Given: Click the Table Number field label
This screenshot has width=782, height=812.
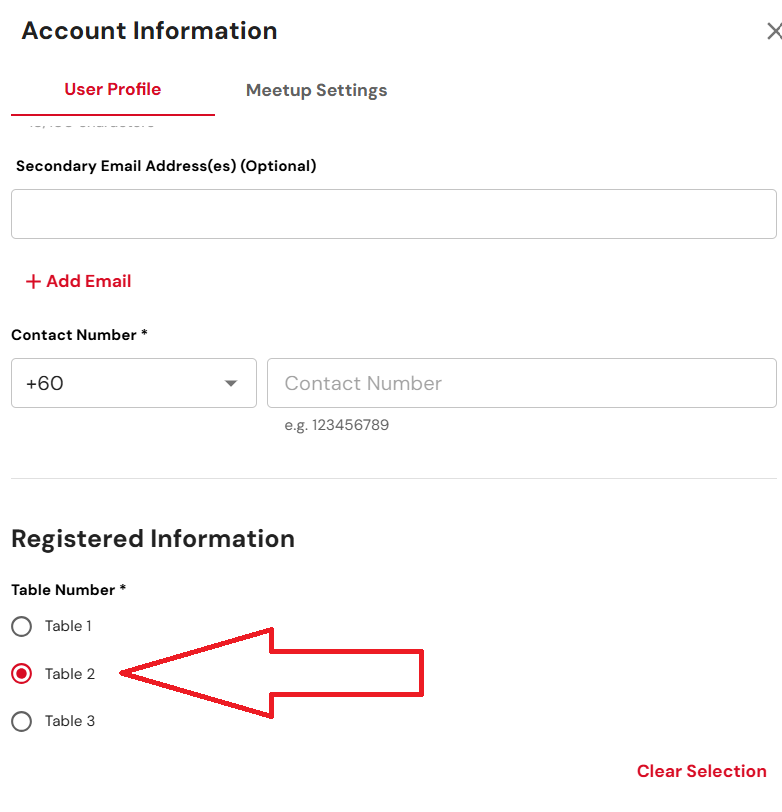Looking at the screenshot, I should 68,590.
